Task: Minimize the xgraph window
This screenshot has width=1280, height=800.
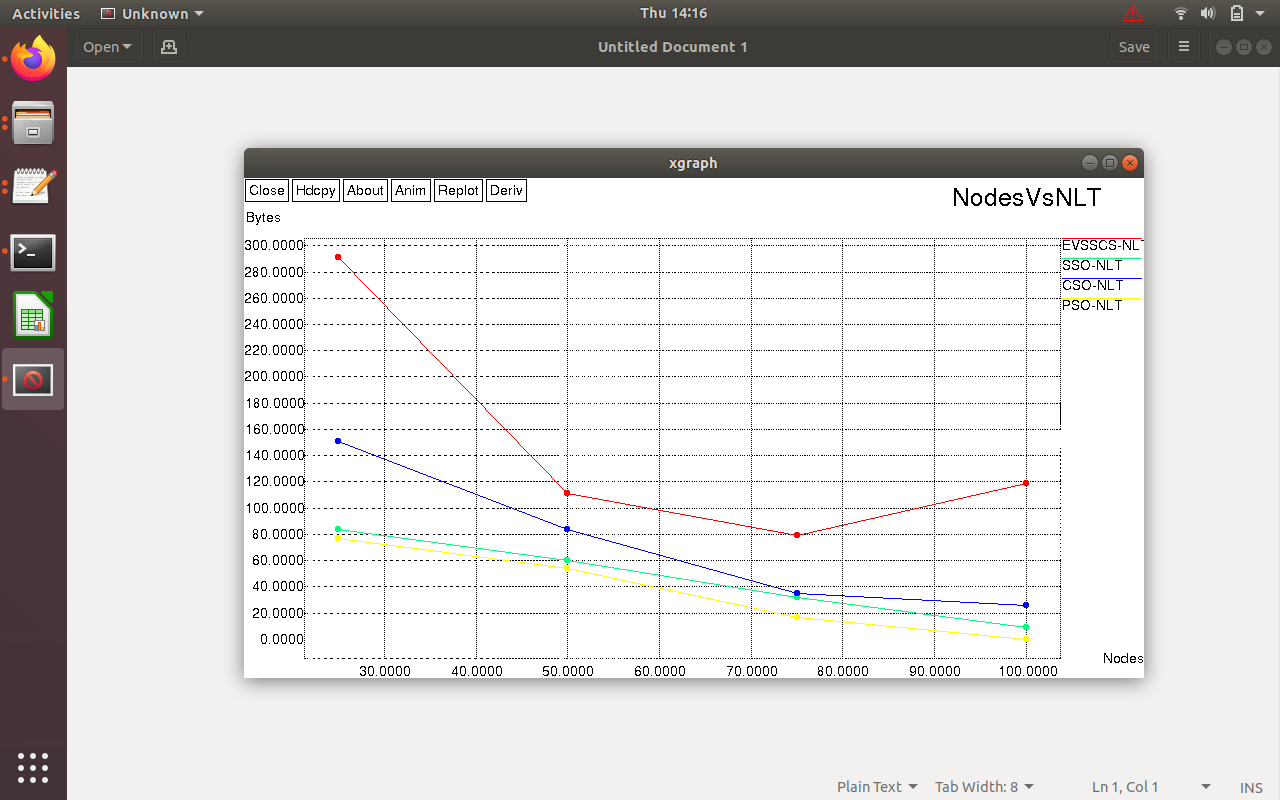Action: click(x=1090, y=163)
